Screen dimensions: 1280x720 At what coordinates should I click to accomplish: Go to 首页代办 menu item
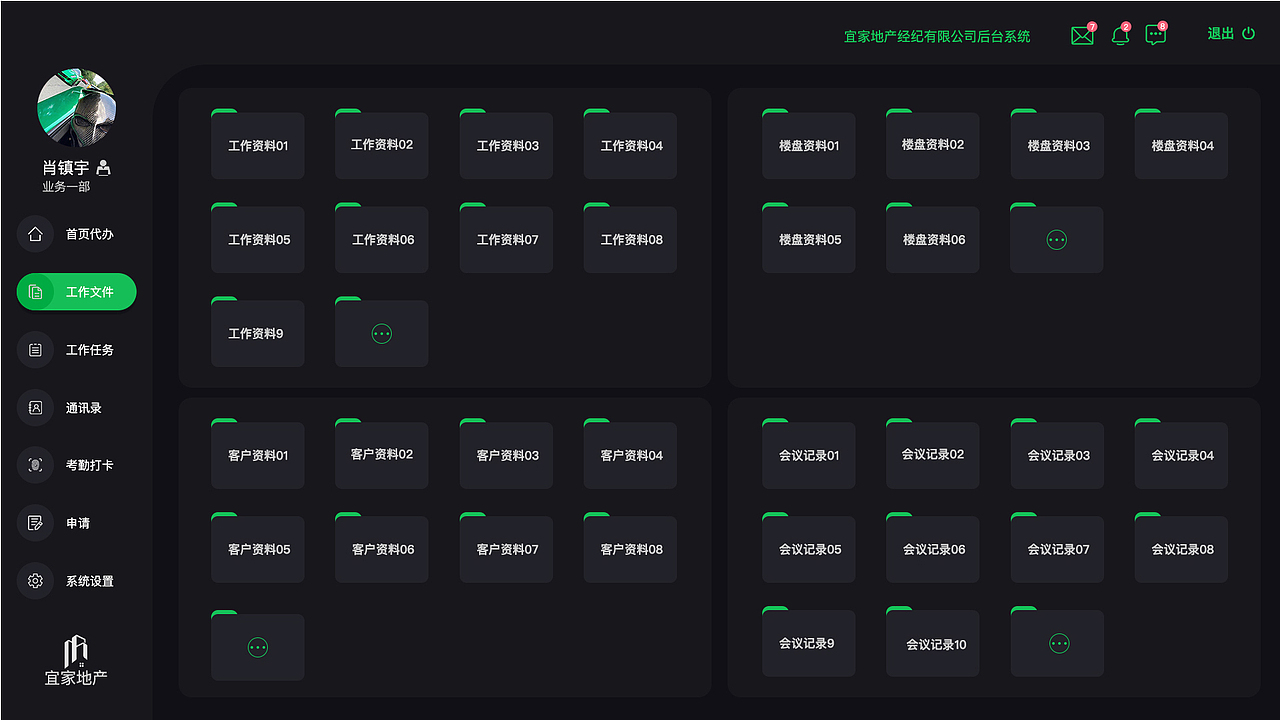click(76, 234)
